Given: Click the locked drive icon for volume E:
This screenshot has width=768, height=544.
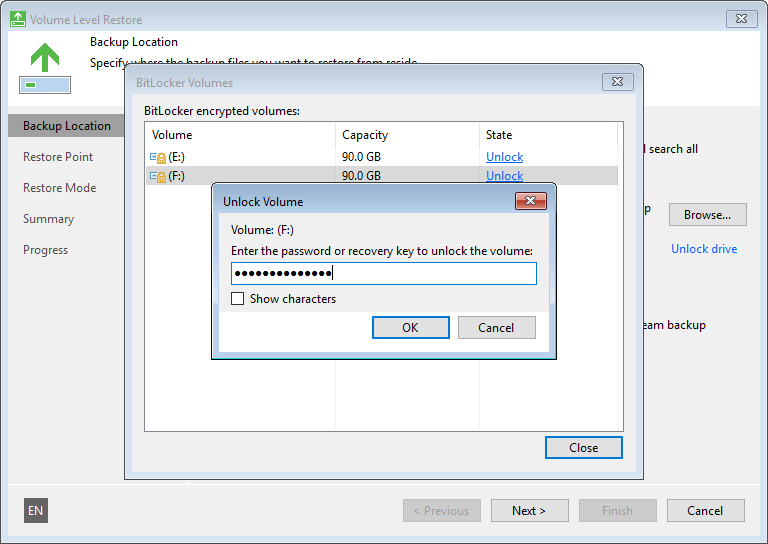Looking at the screenshot, I should 158,158.
